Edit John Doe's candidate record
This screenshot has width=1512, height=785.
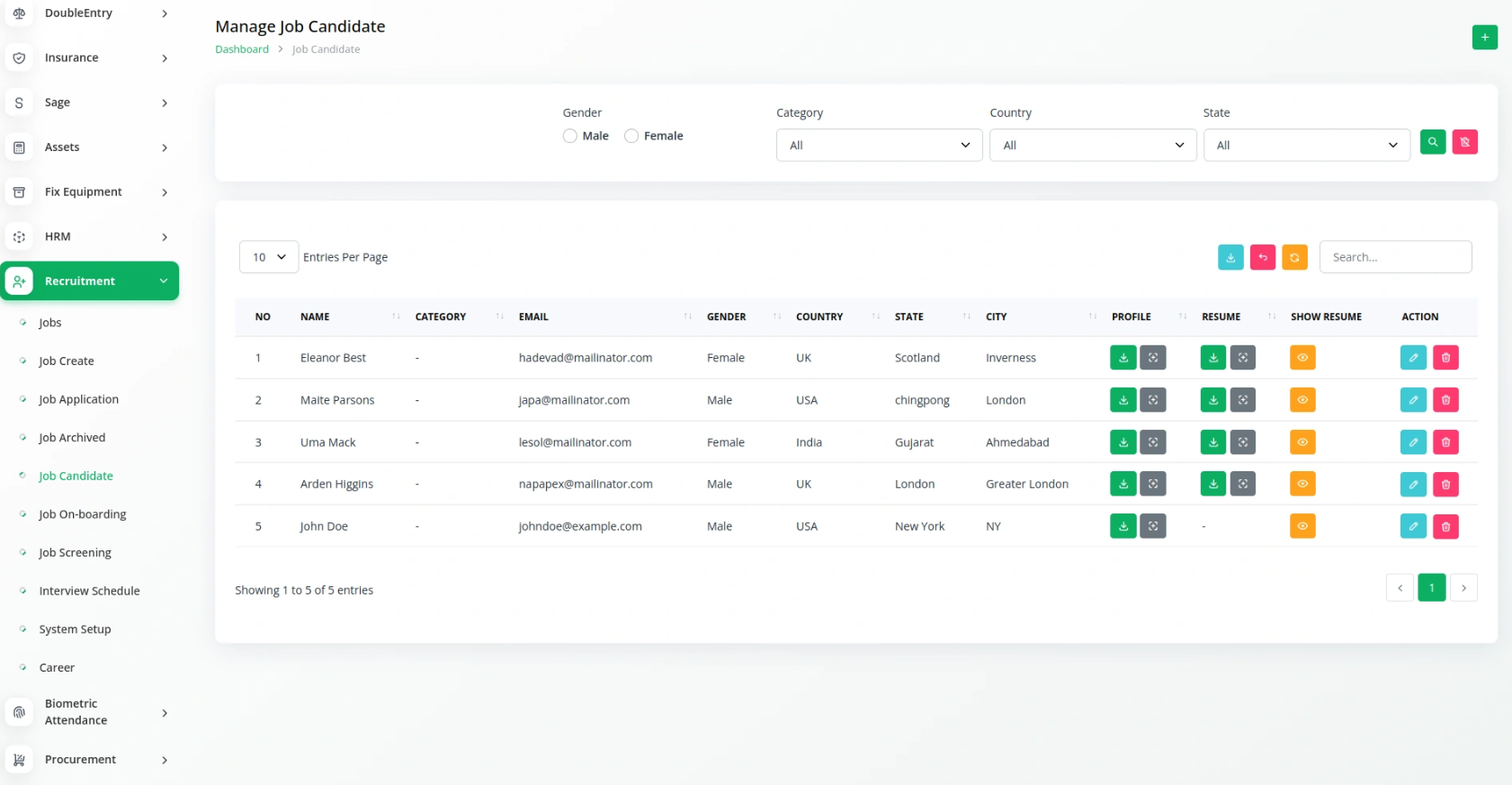click(1413, 526)
